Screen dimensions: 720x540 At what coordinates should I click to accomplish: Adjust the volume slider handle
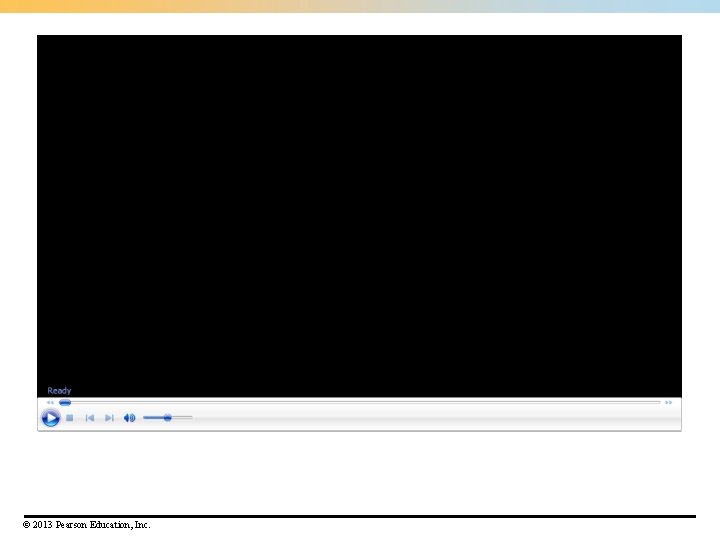click(168, 417)
